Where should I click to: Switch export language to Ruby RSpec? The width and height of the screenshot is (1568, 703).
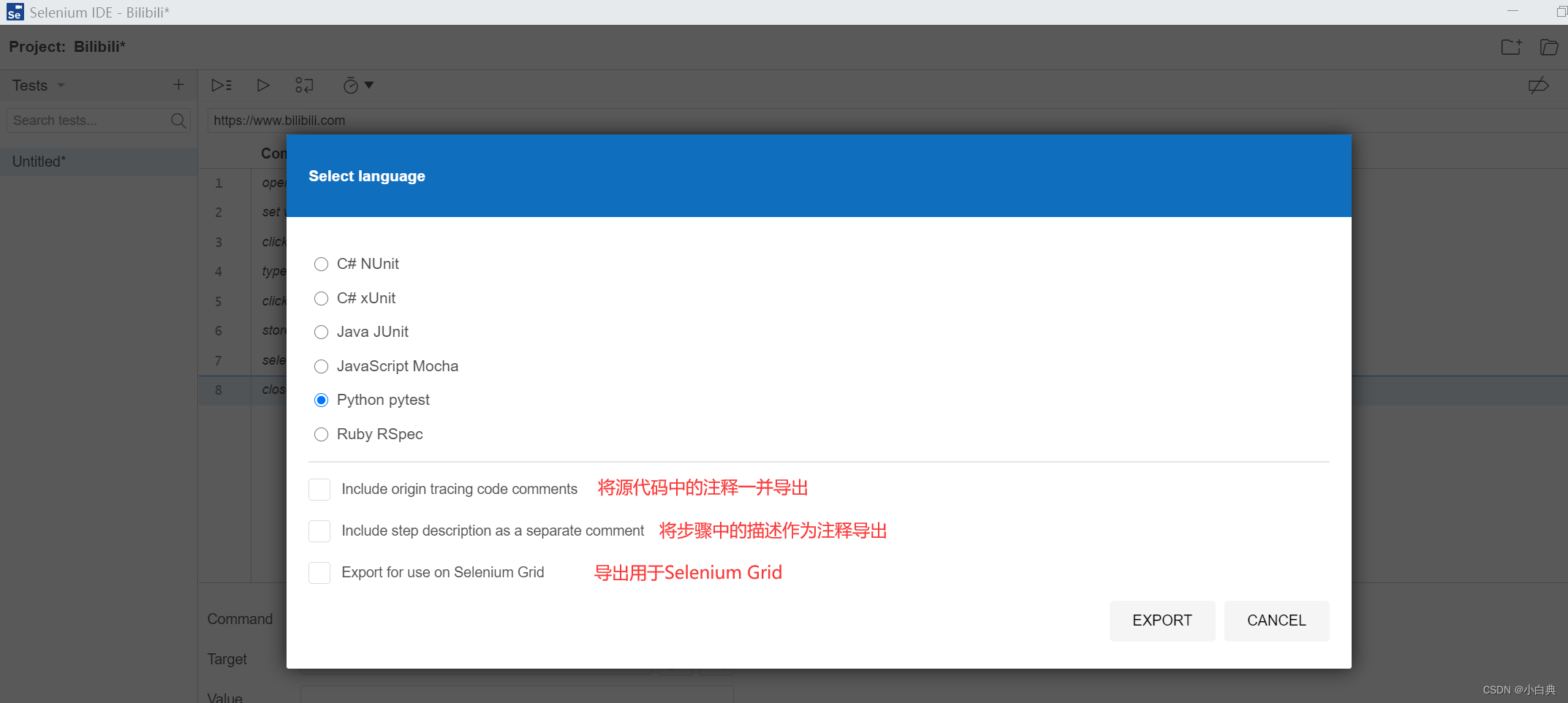click(x=321, y=434)
